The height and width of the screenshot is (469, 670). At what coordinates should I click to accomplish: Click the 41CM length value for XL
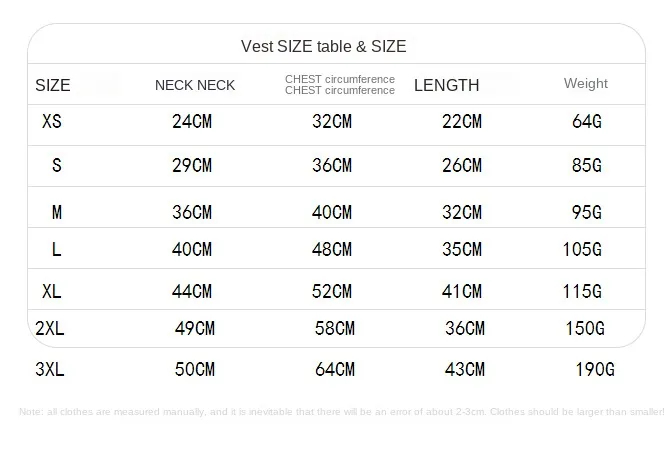click(x=461, y=292)
